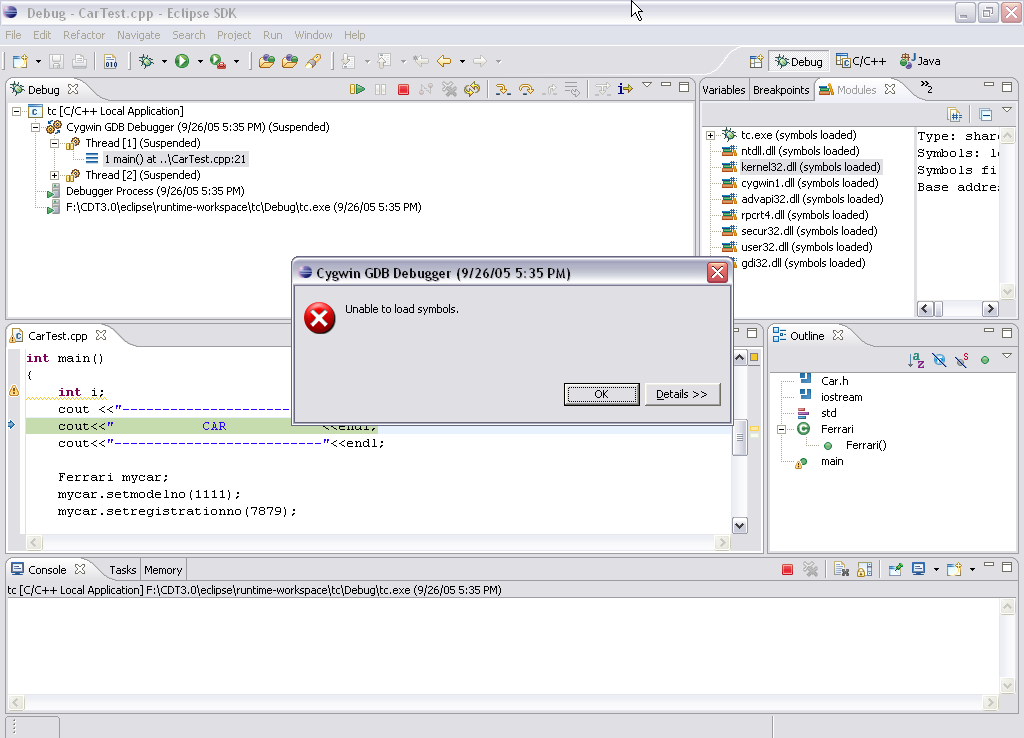The height and width of the screenshot is (738, 1024).
Task: Click the Step Over icon in Debug view
Action: (x=526, y=89)
